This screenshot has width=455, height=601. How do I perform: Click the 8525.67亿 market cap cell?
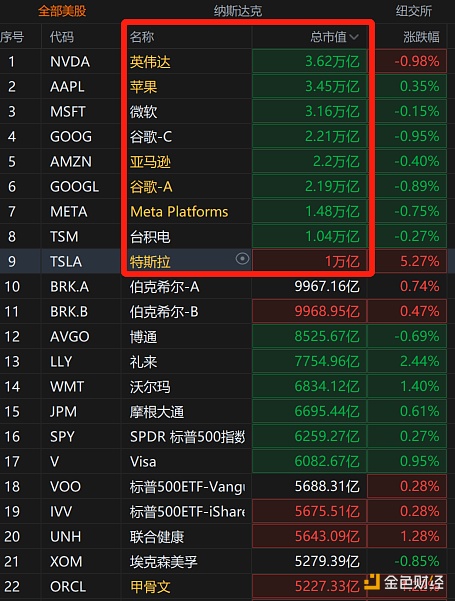pos(309,336)
